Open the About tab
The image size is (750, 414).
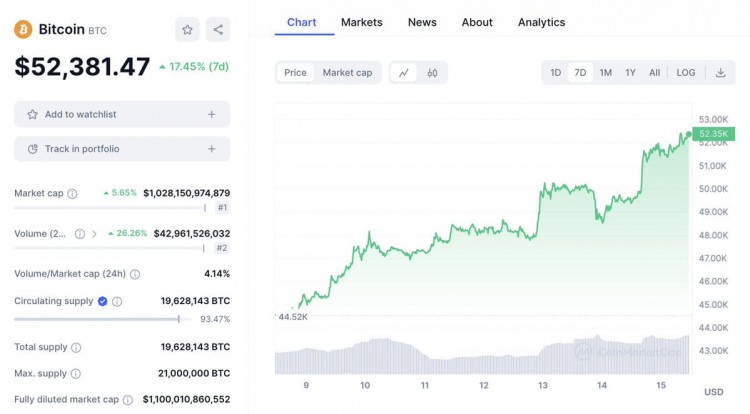477,22
